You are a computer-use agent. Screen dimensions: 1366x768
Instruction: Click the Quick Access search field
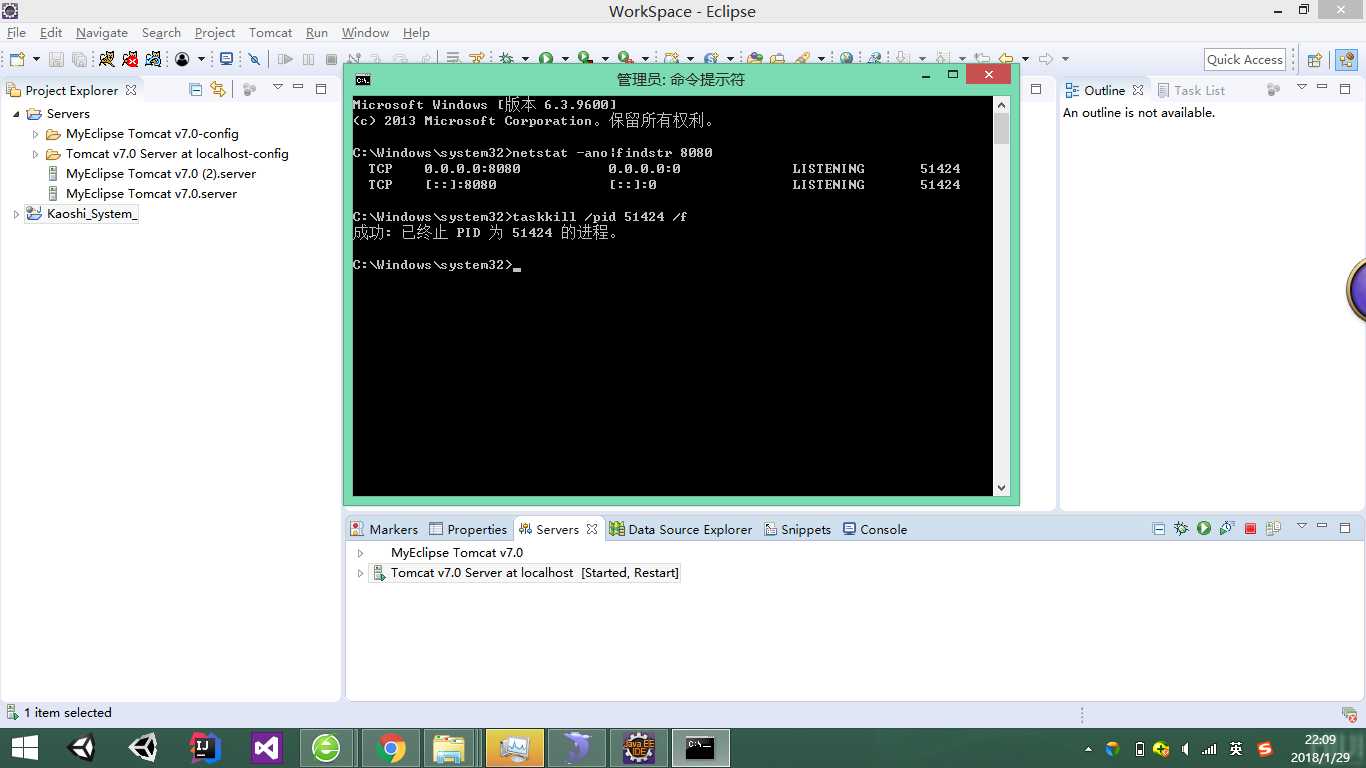(1244, 59)
